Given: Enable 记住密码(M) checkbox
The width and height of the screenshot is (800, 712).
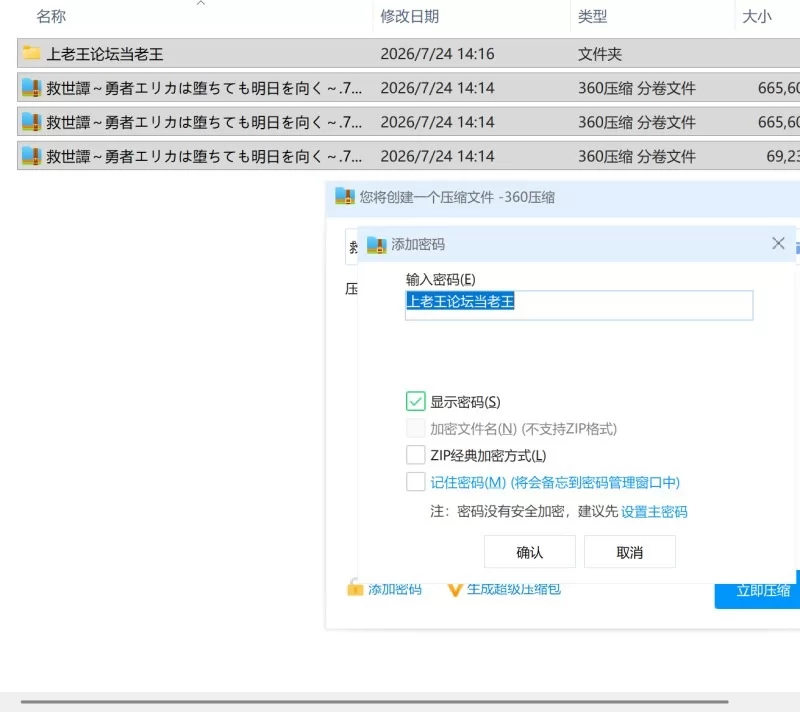Looking at the screenshot, I should 415,482.
